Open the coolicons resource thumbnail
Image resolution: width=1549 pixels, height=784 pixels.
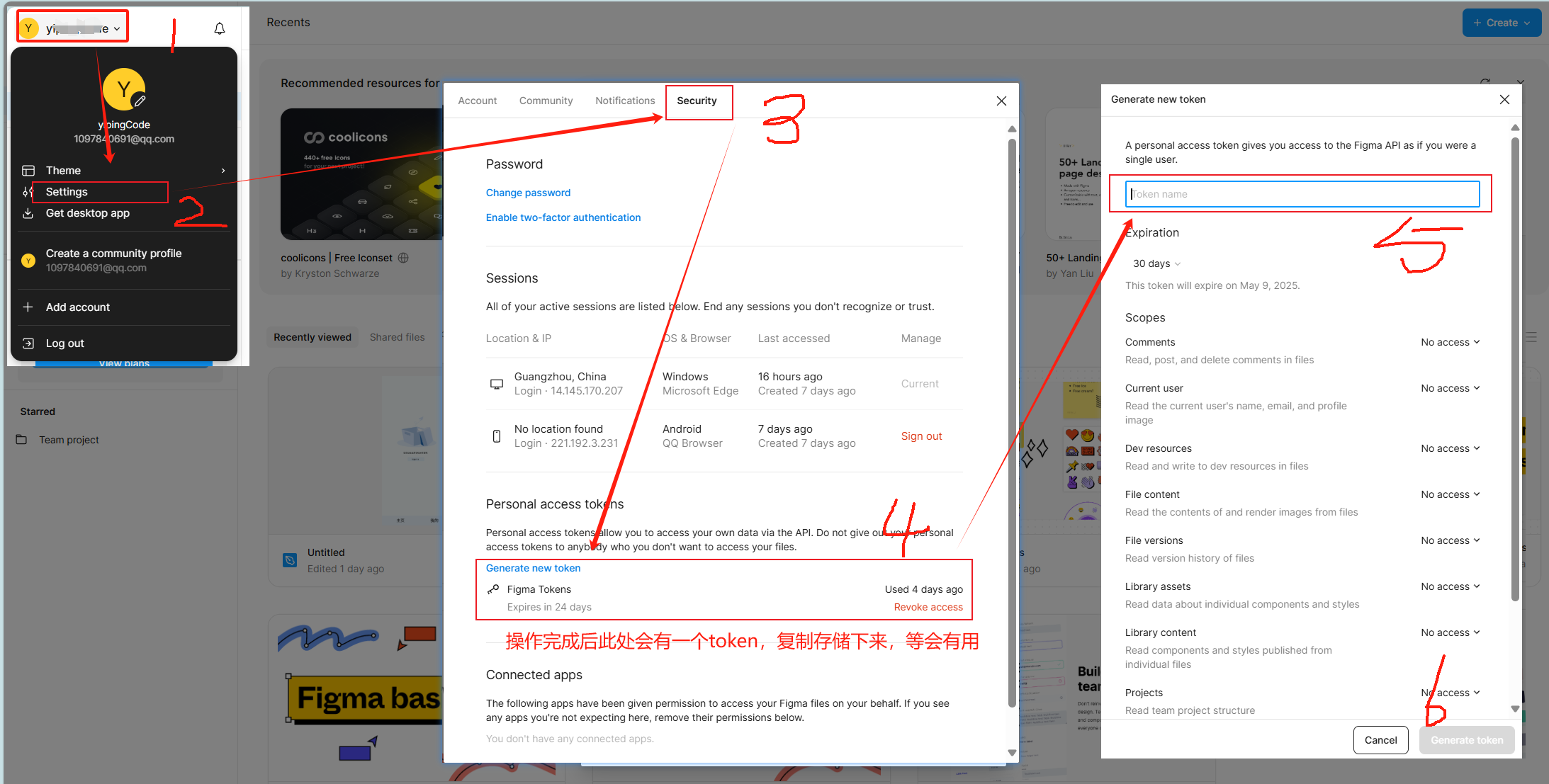pos(361,174)
